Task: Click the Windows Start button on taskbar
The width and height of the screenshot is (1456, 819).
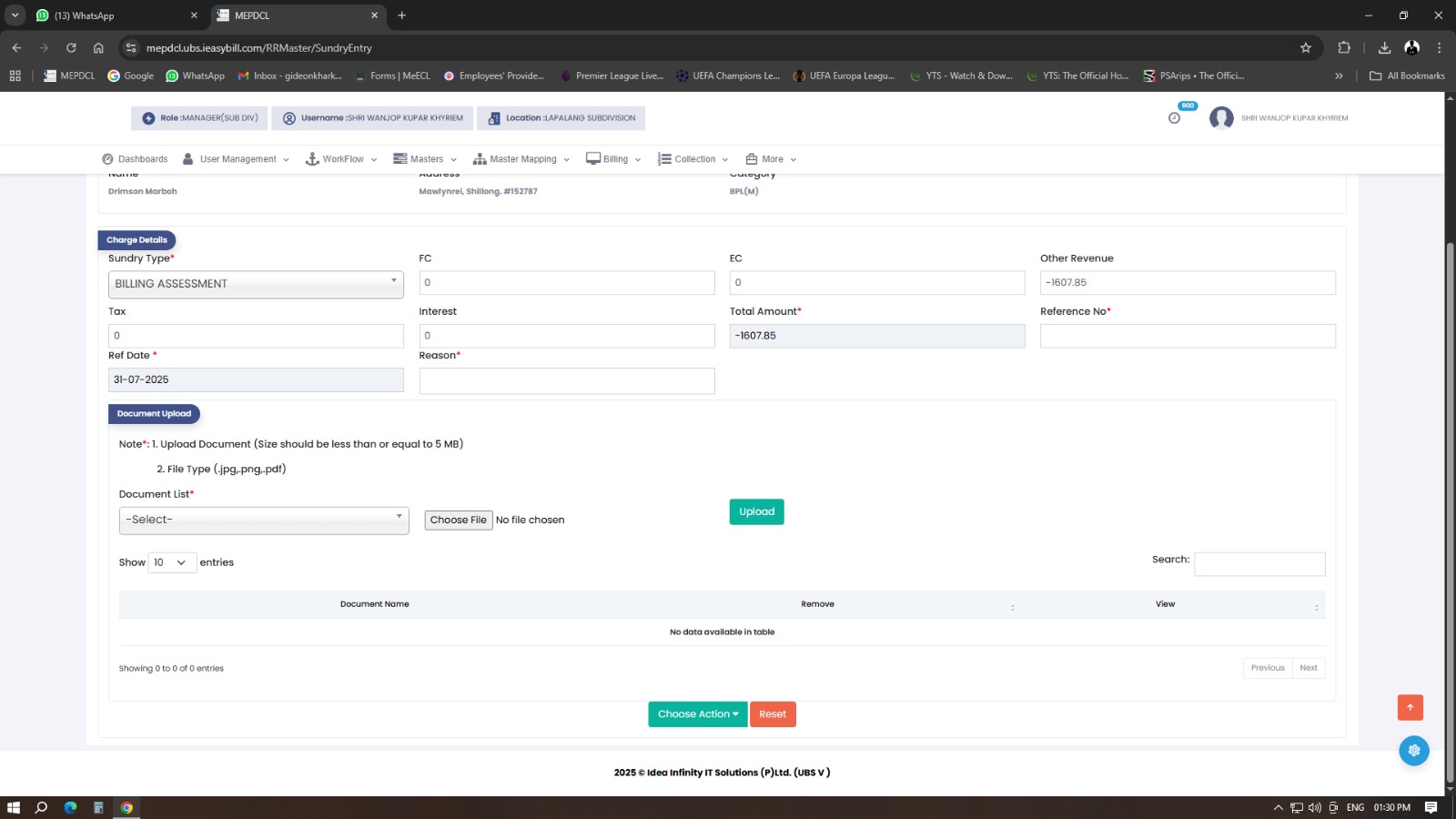Action: coord(14,807)
